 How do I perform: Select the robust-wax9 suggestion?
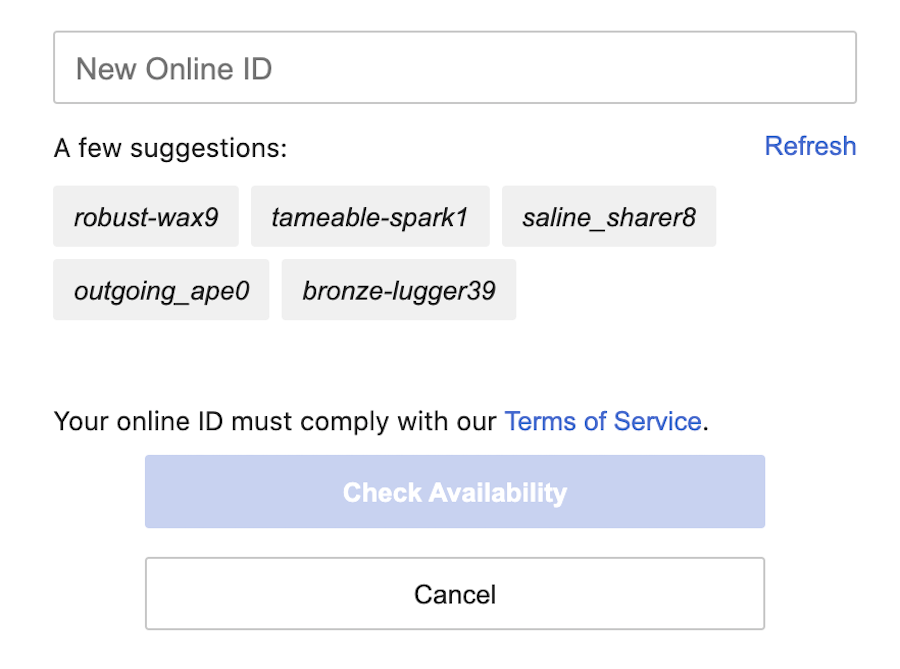(x=146, y=216)
